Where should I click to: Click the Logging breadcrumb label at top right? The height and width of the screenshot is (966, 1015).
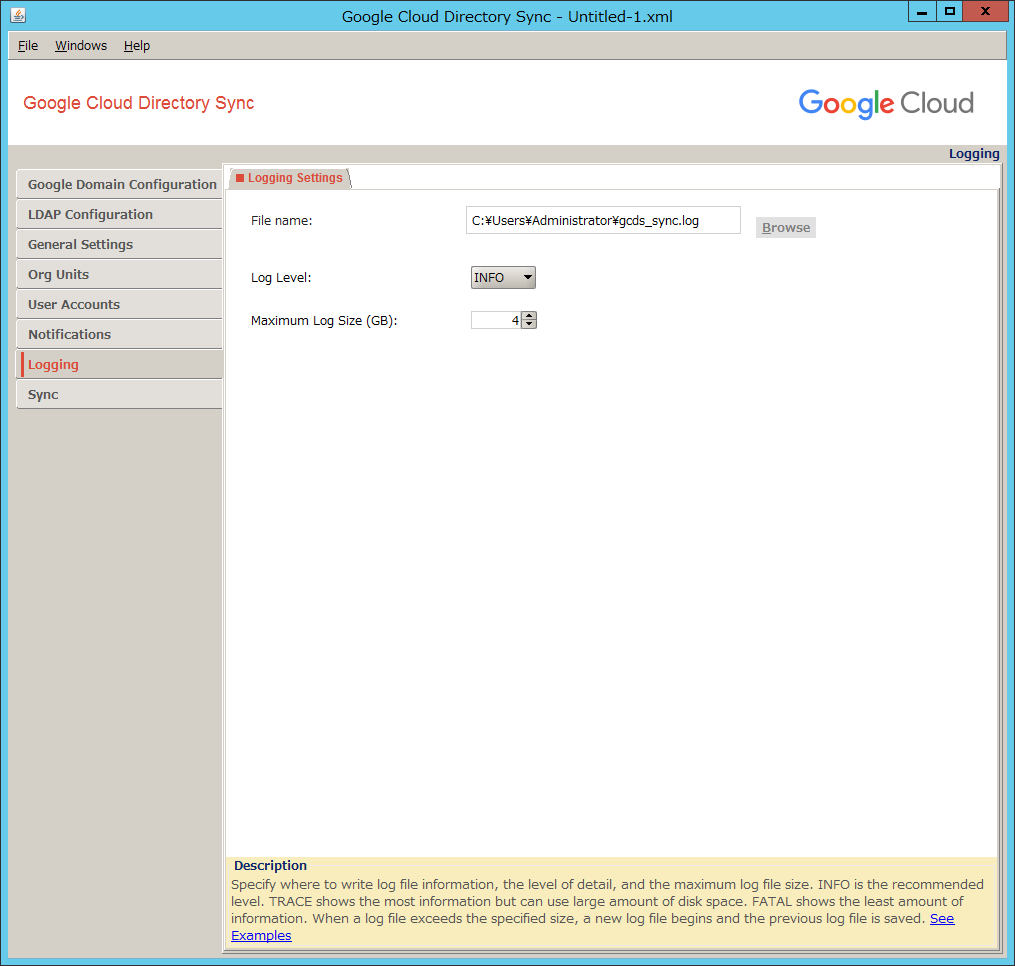(x=974, y=154)
